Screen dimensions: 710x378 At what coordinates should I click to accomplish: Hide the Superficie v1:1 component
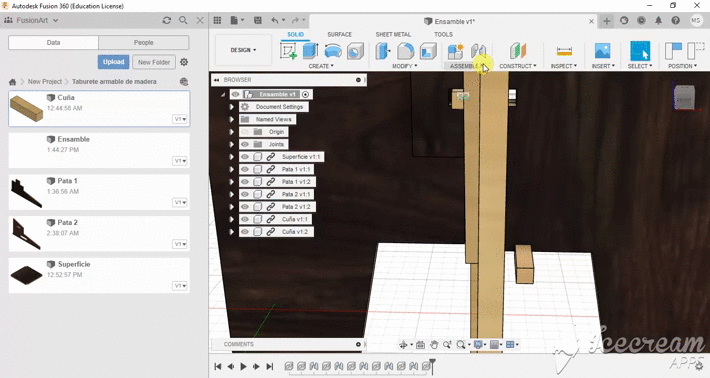245,157
